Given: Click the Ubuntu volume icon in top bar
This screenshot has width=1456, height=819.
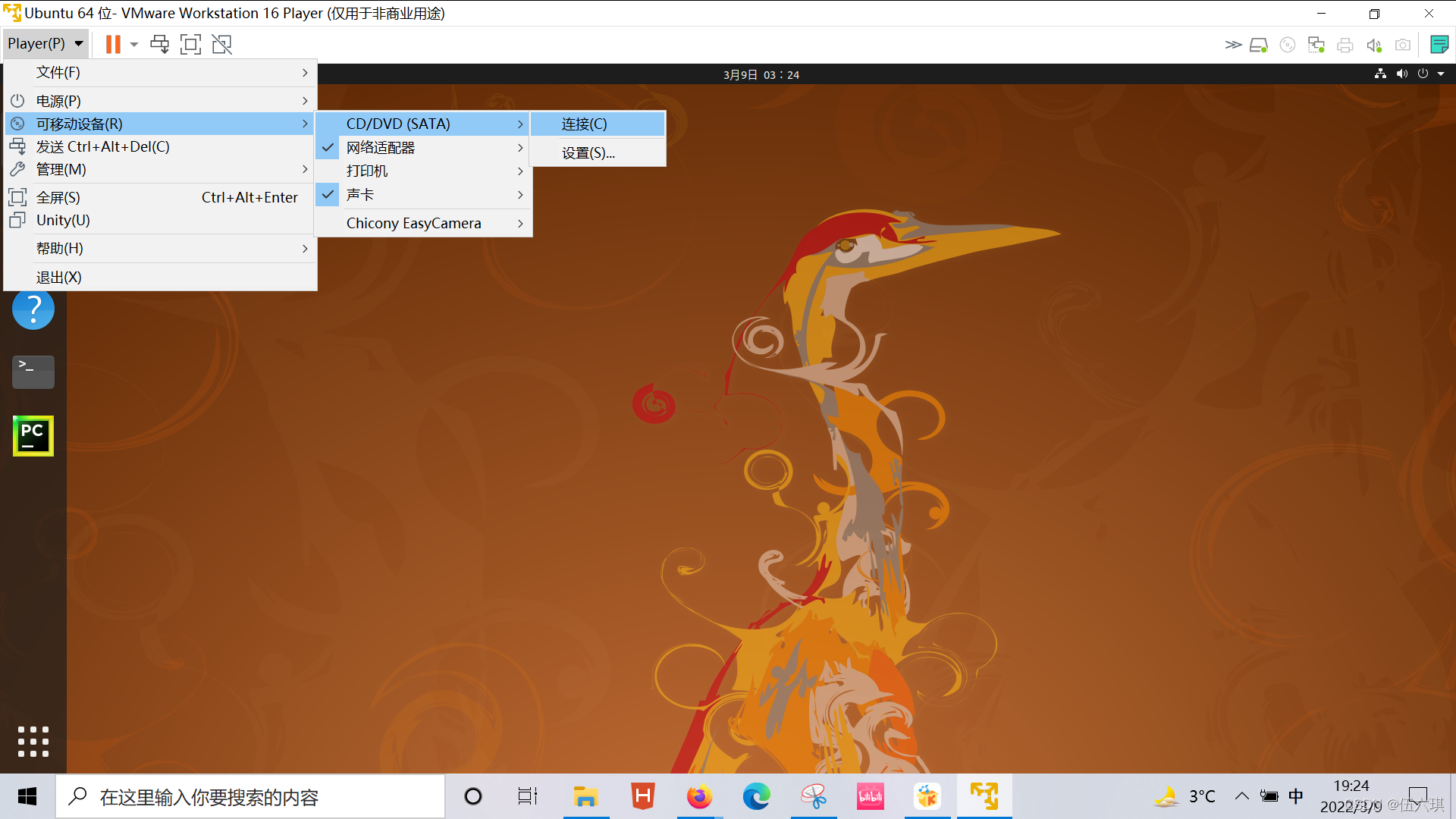Looking at the screenshot, I should tap(1401, 74).
